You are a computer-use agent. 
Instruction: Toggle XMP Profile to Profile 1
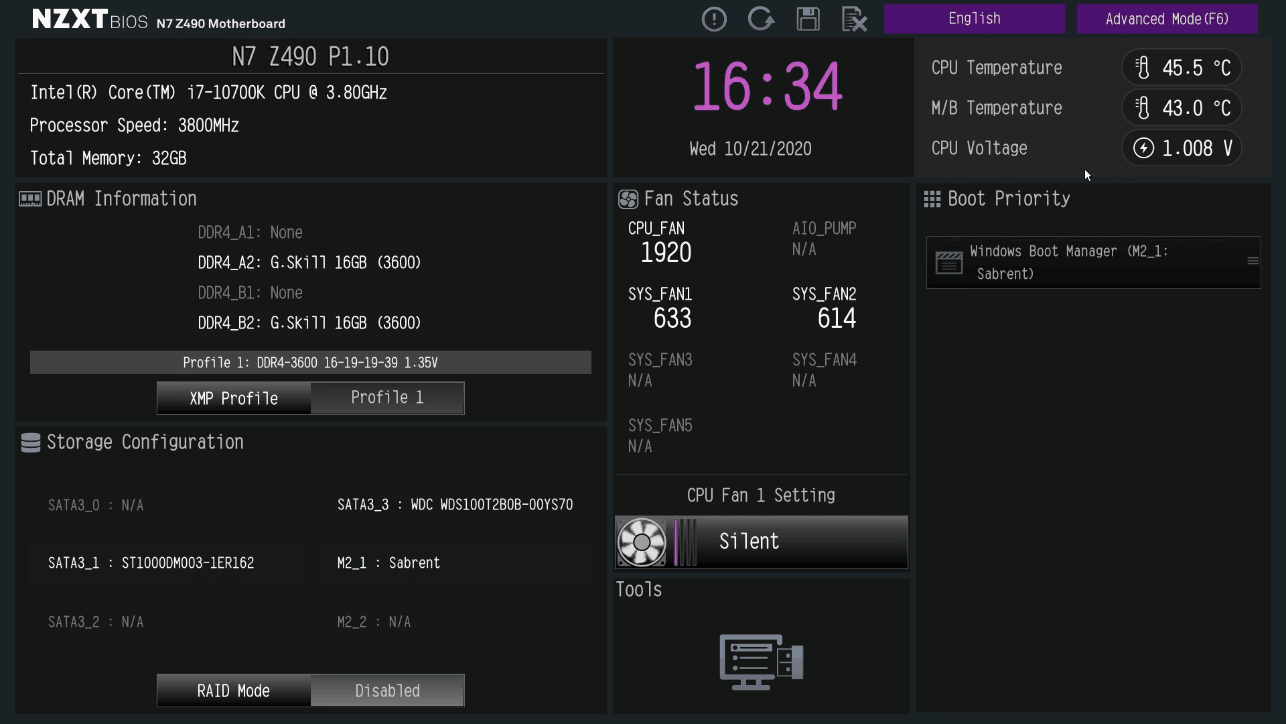point(387,398)
